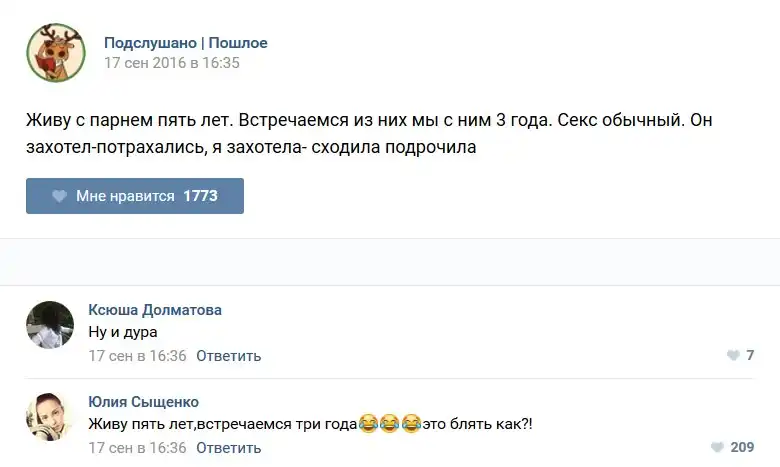Reply to Ксюша Долматова's comment
The image size is (780, 467).
[x=228, y=356]
